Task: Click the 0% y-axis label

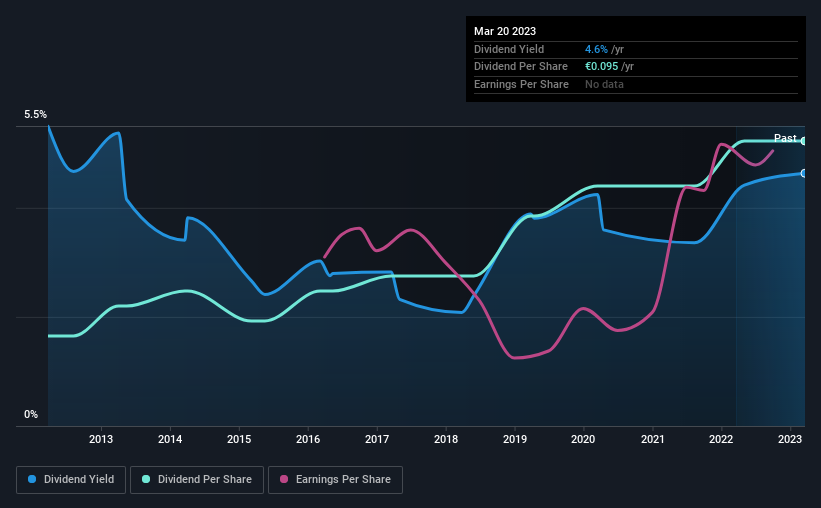Action: point(31,414)
